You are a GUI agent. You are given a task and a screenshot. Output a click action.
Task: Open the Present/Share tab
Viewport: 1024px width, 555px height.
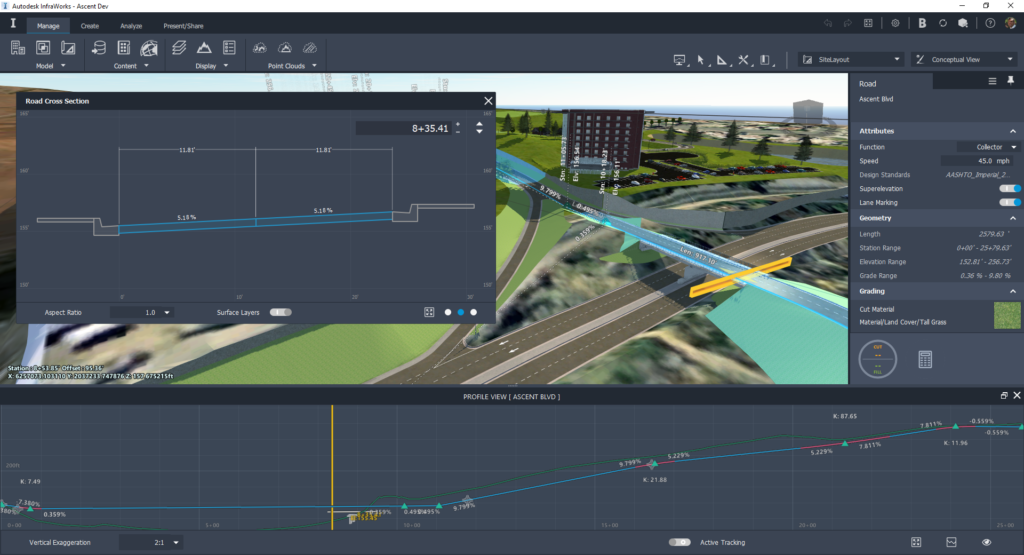coord(183,25)
